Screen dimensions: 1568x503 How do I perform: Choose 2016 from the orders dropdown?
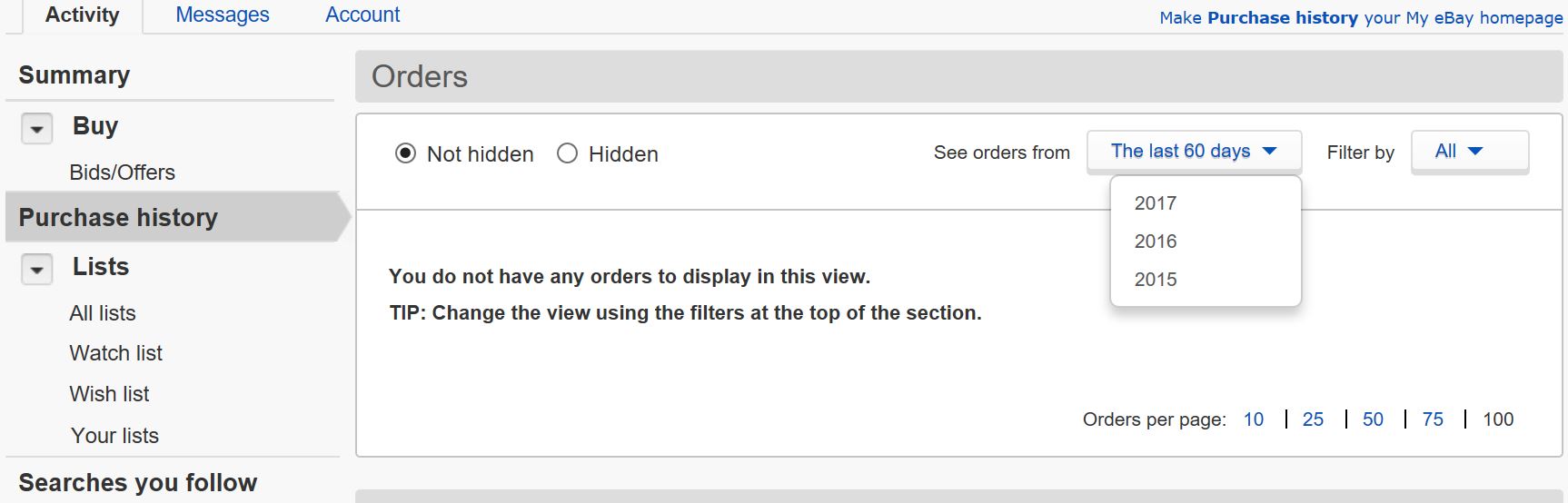point(1156,242)
